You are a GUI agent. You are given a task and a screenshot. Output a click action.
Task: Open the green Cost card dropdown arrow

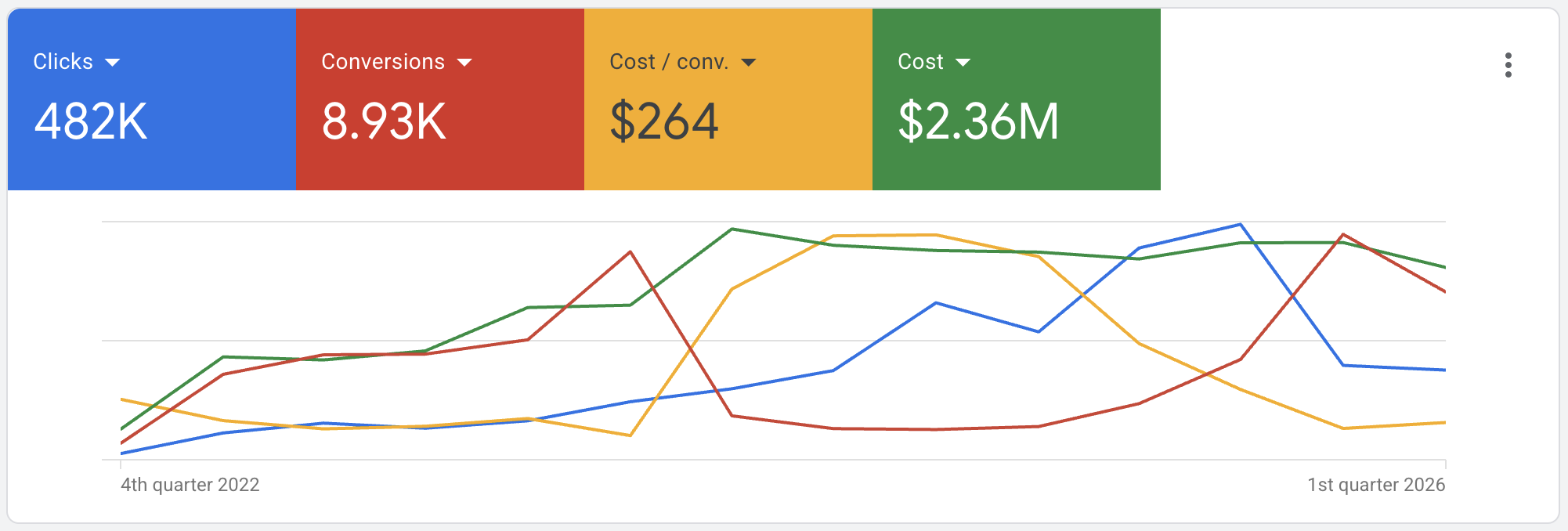pos(963,63)
